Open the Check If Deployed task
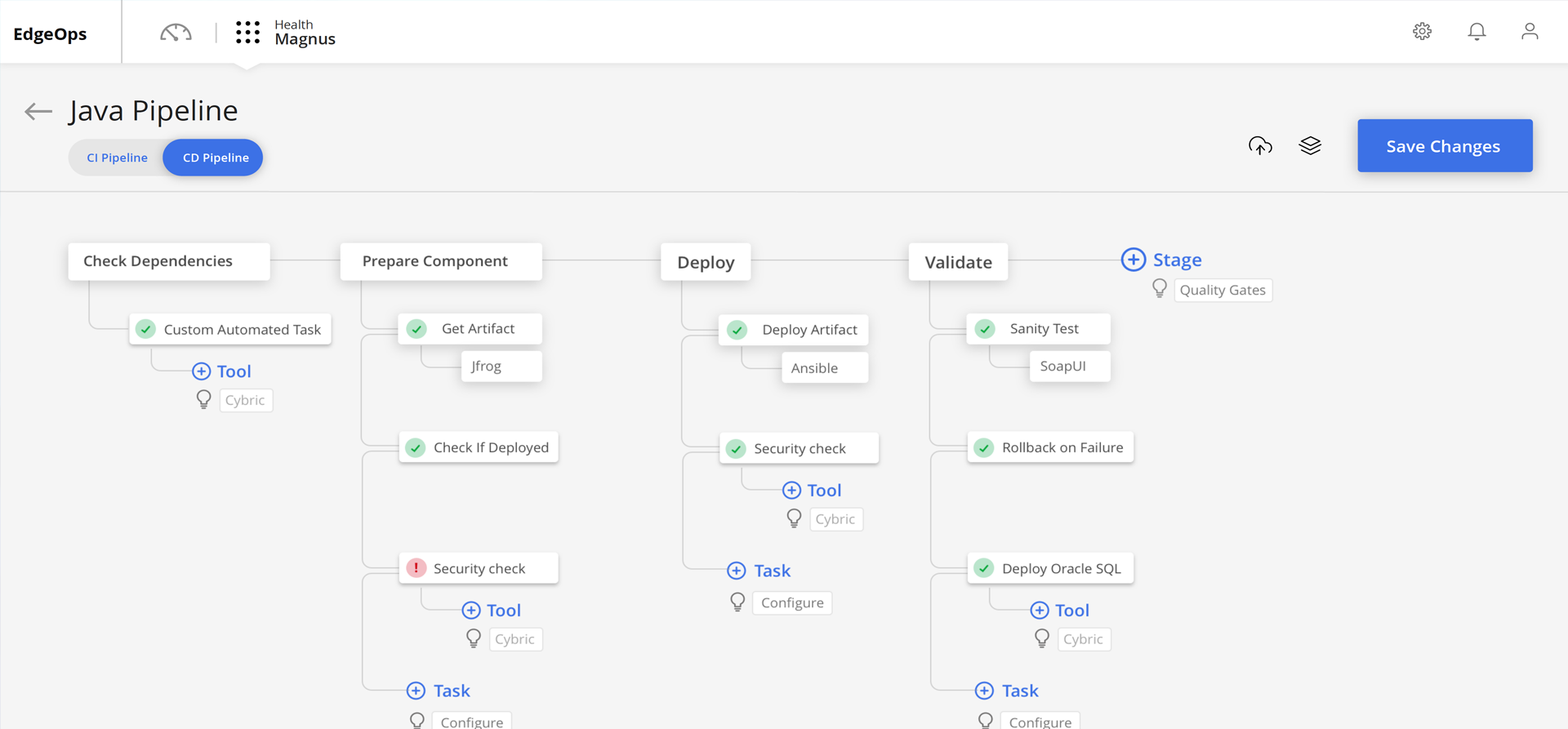 click(479, 447)
